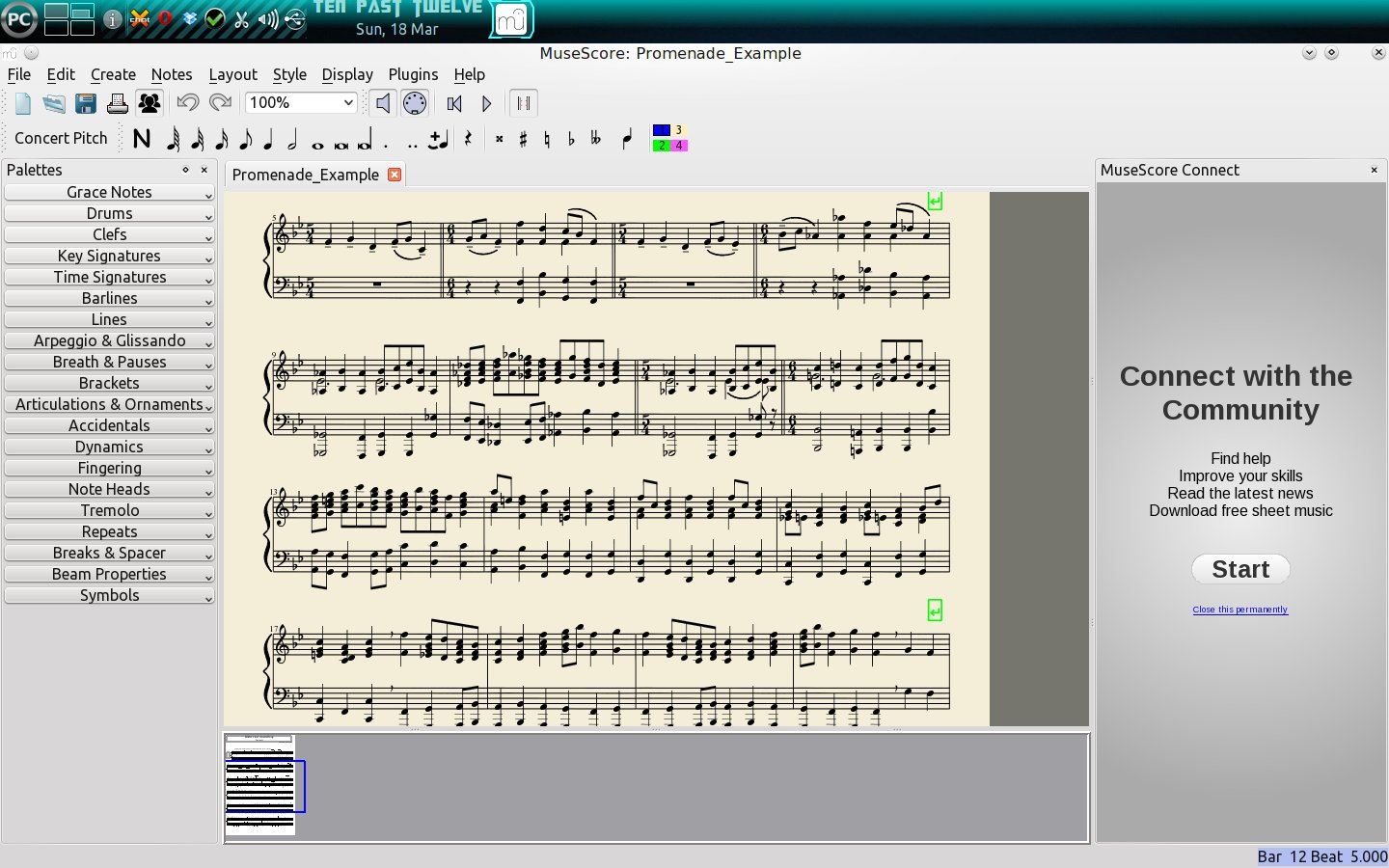
Task: Apply the flat accidental
Action: tap(571, 139)
